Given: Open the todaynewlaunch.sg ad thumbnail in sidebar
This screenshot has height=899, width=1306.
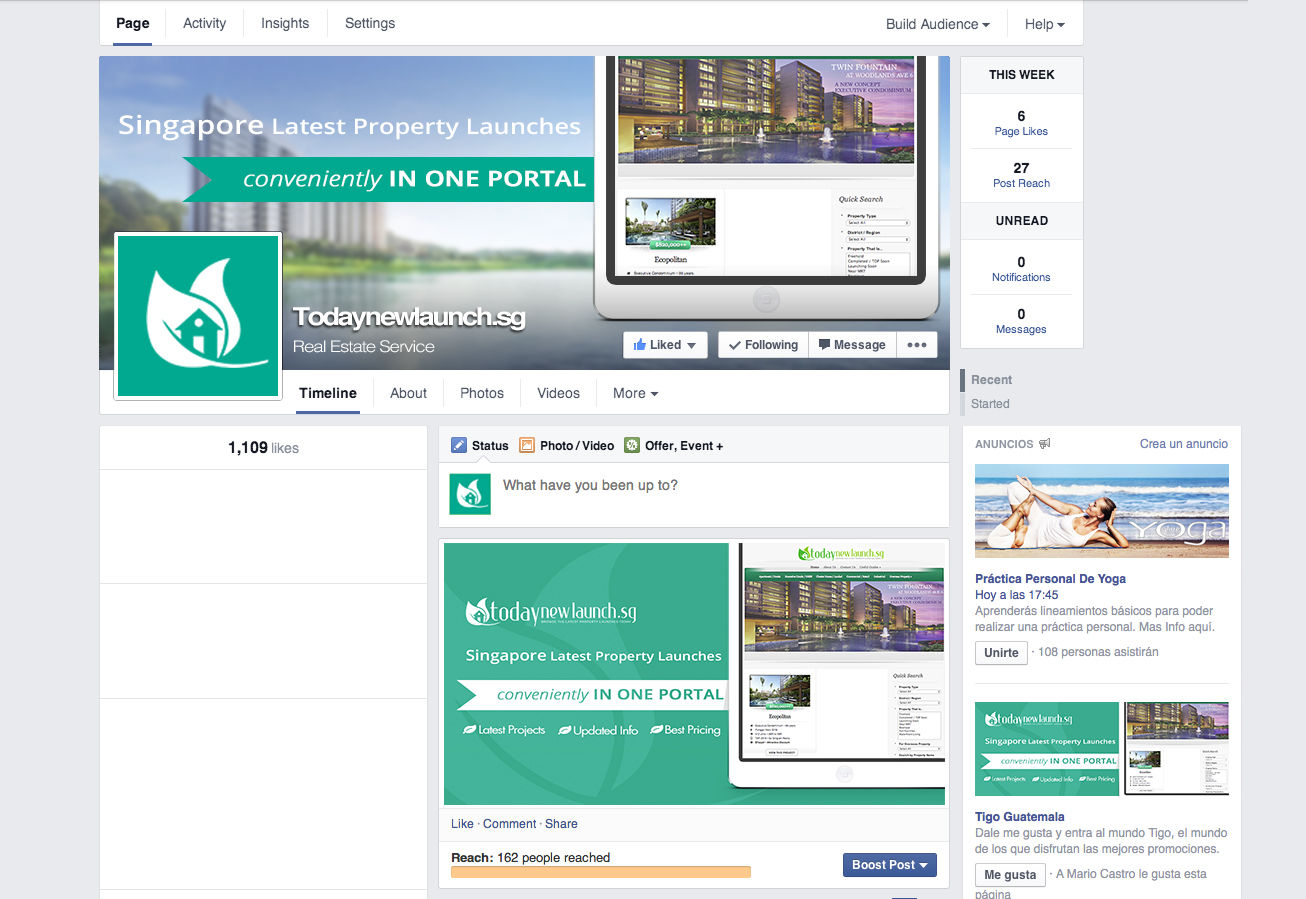Looking at the screenshot, I should pos(1102,749).
